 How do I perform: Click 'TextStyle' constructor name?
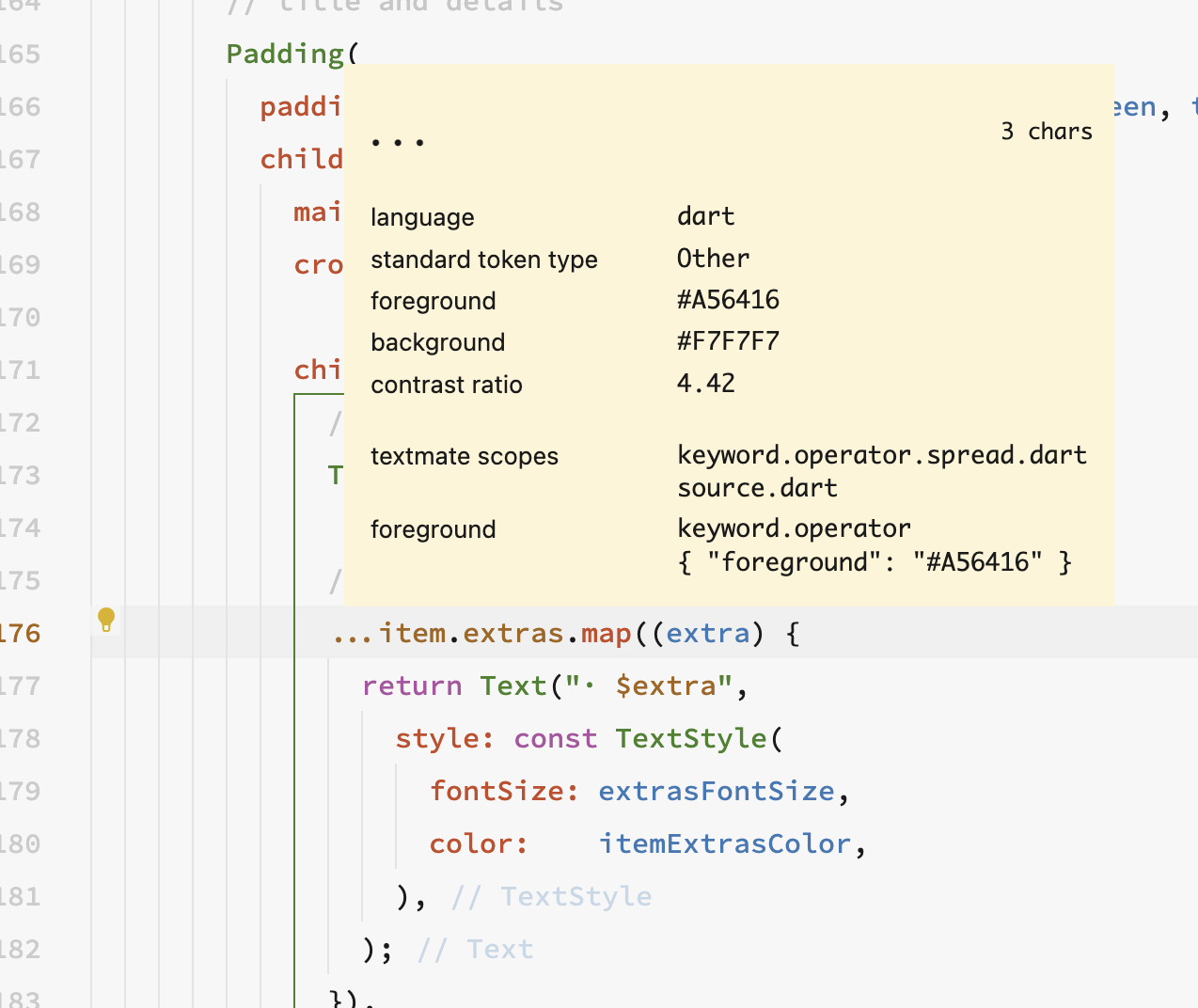[691, 739]
